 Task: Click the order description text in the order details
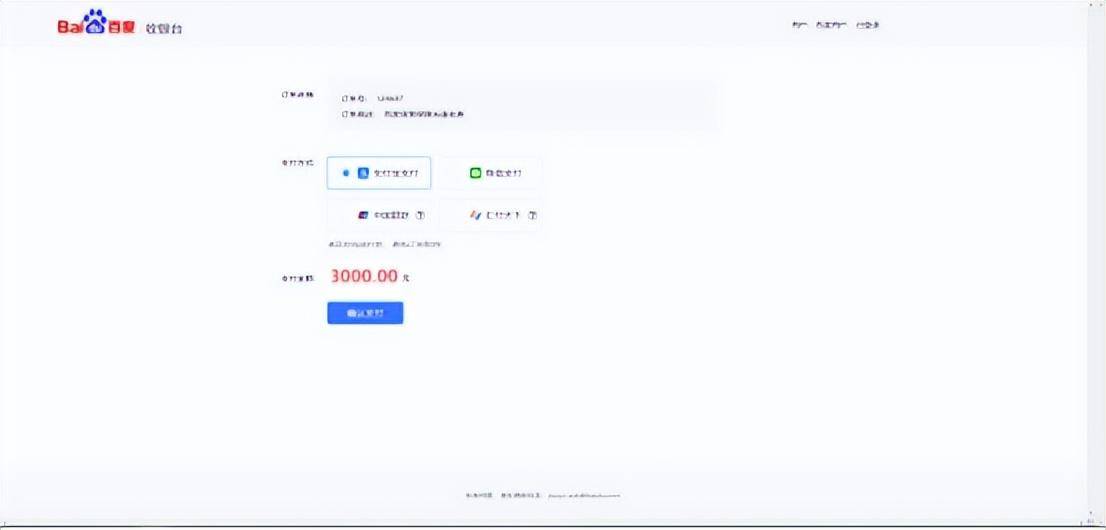[x=424, y=114]
